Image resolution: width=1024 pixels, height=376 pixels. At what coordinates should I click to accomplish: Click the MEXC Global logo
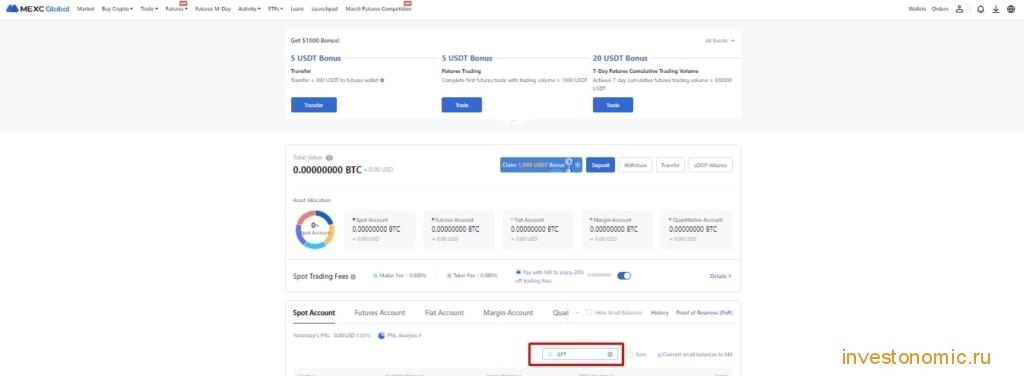[x=37, y=9]
